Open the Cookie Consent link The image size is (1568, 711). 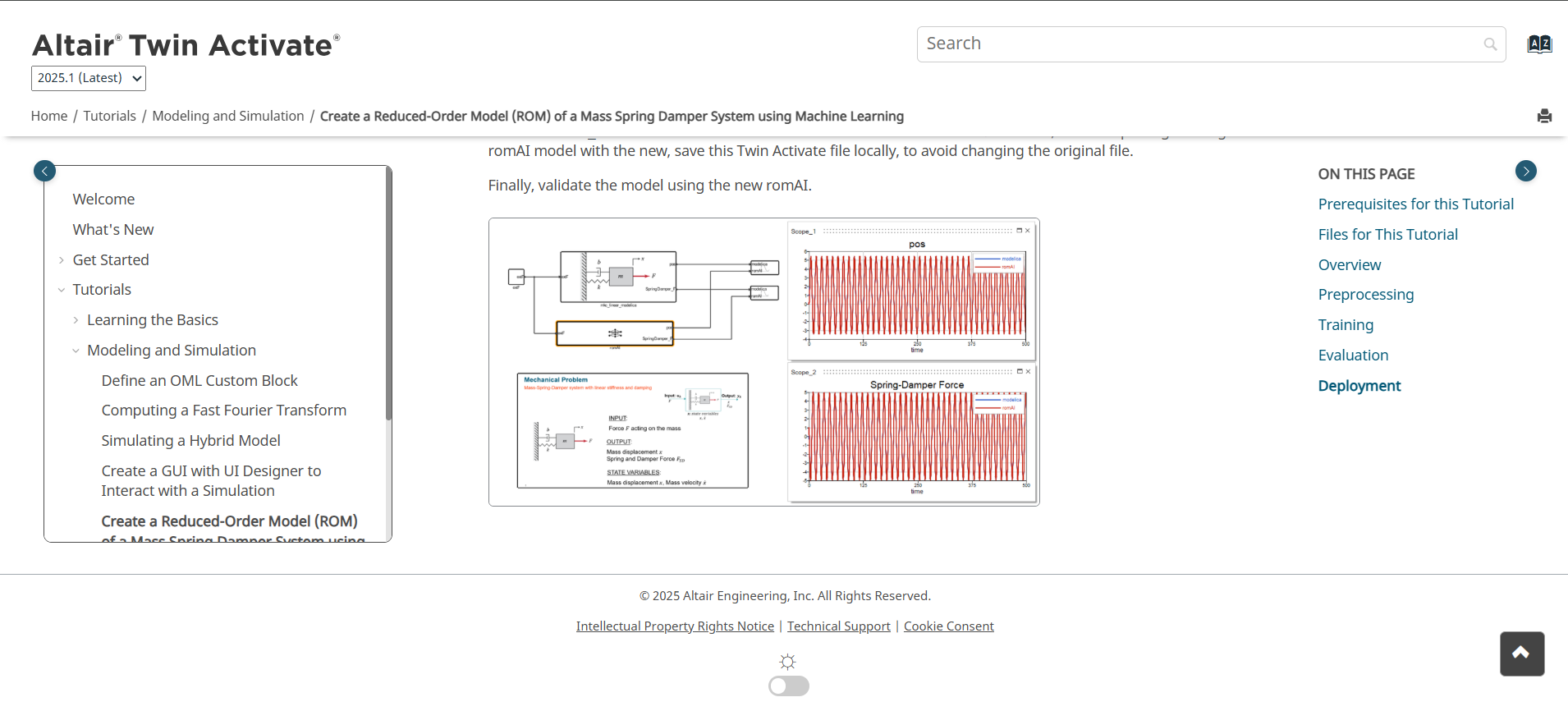949,626
